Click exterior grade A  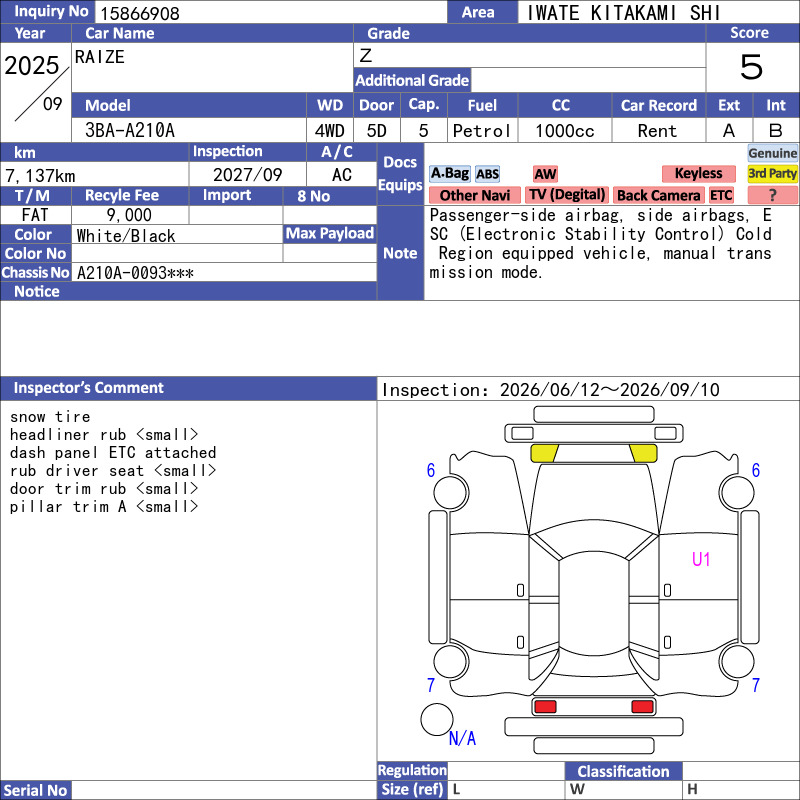729,131
